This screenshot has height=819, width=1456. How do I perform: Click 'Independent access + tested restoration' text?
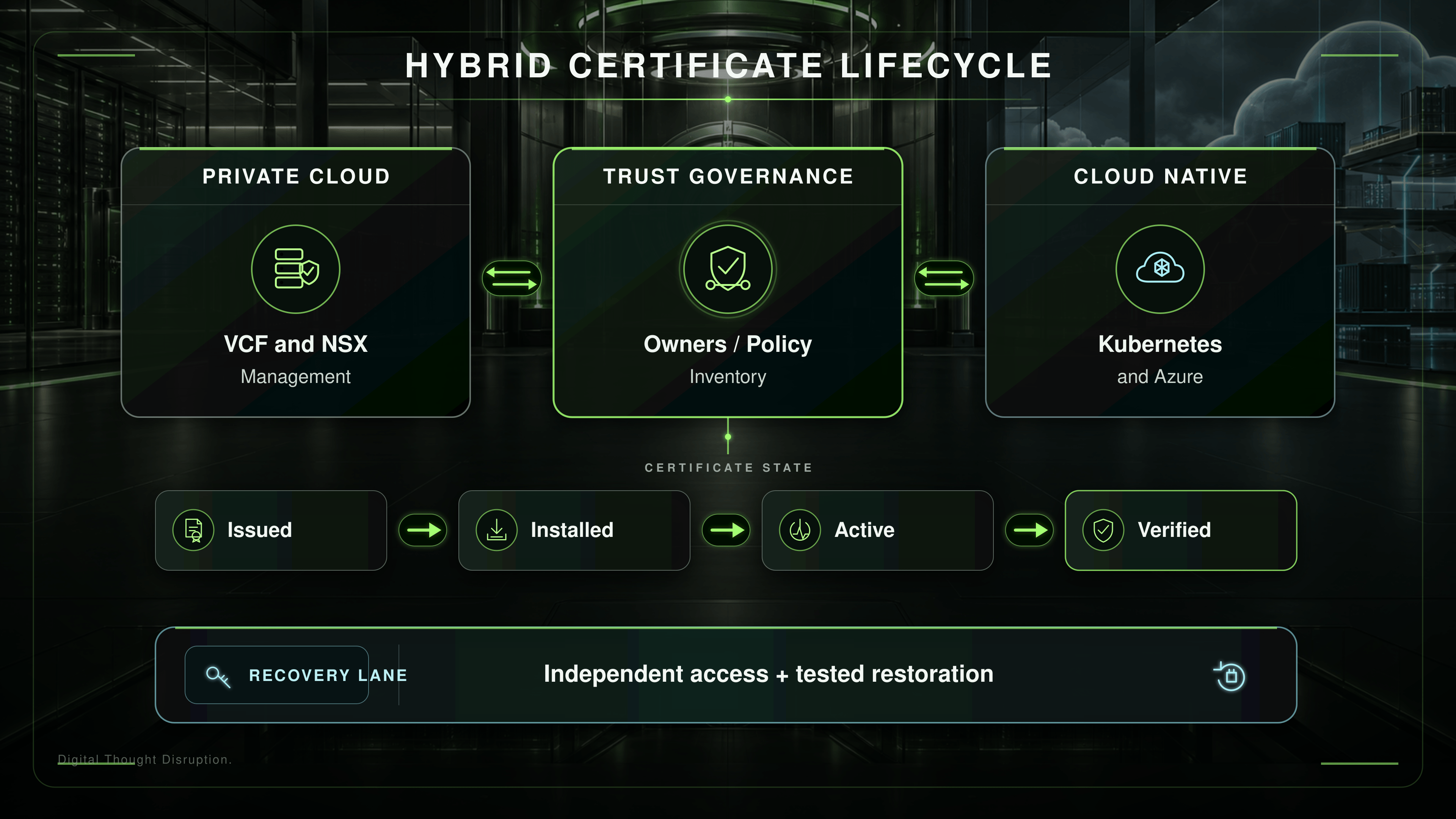pos(768,674)
